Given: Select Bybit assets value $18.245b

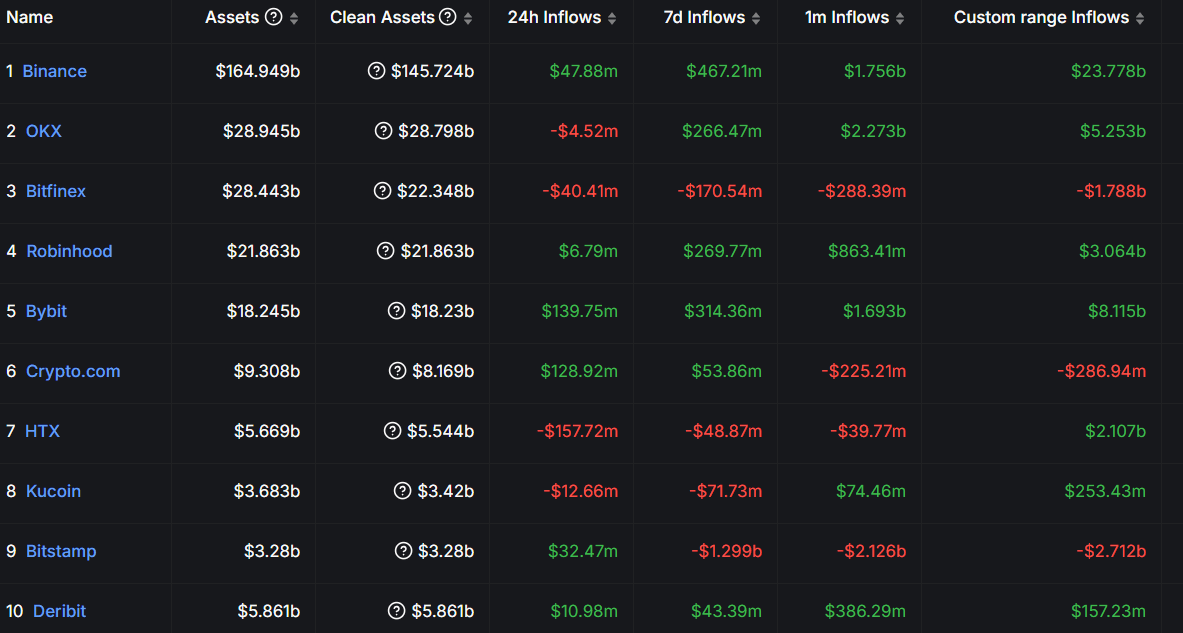Looking at the screenshot, I should tap(263, 311).
